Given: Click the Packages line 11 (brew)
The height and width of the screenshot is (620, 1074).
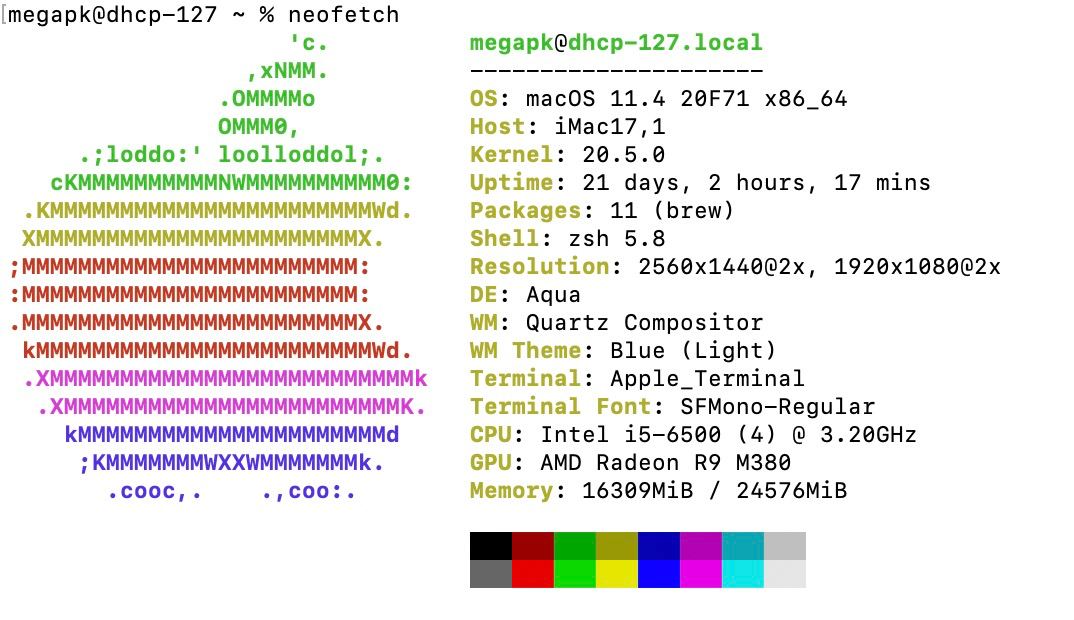Looking at the screenshot, I should (x=602, y=210).
